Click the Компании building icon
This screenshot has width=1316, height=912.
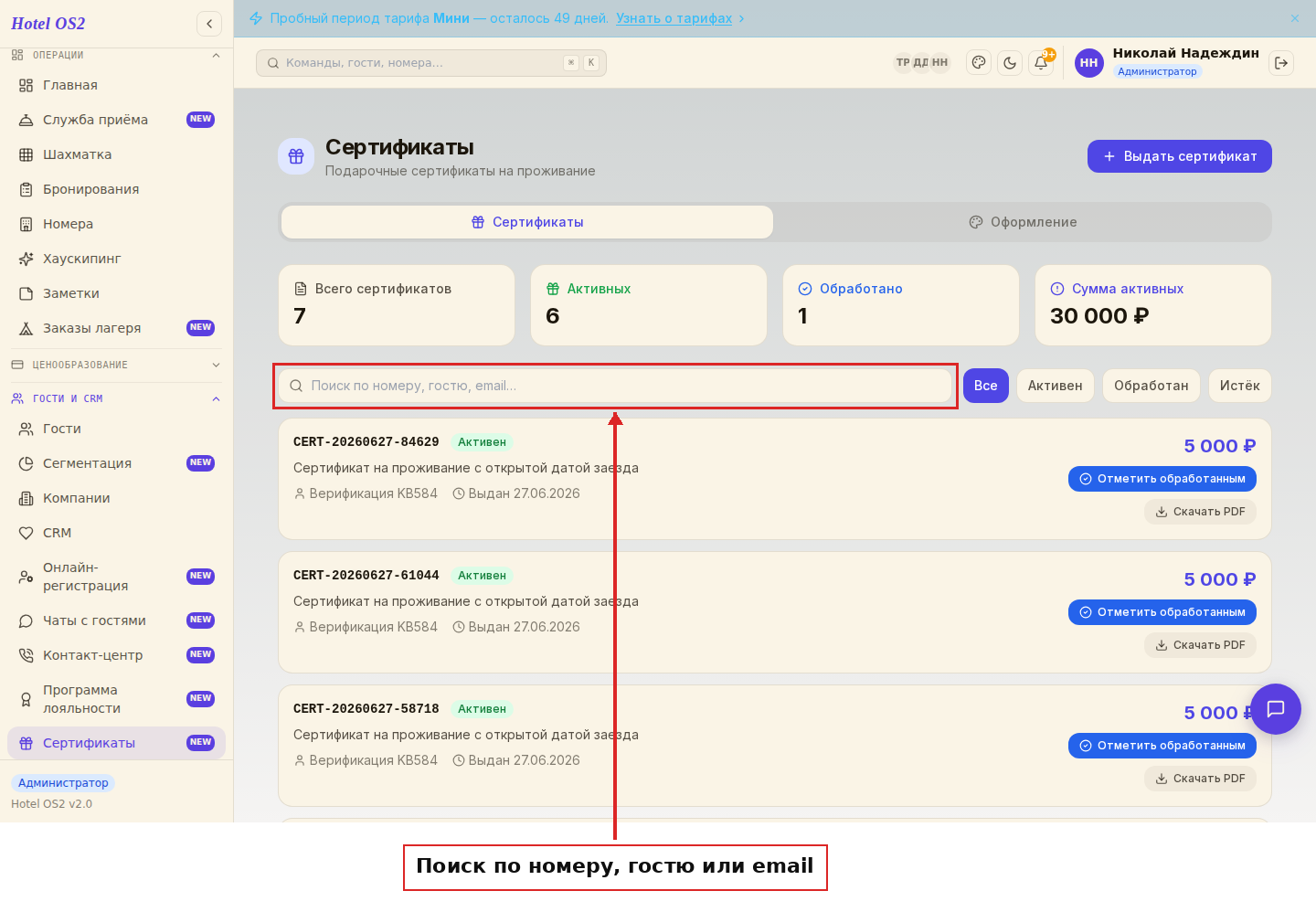[x=26, y=498]
